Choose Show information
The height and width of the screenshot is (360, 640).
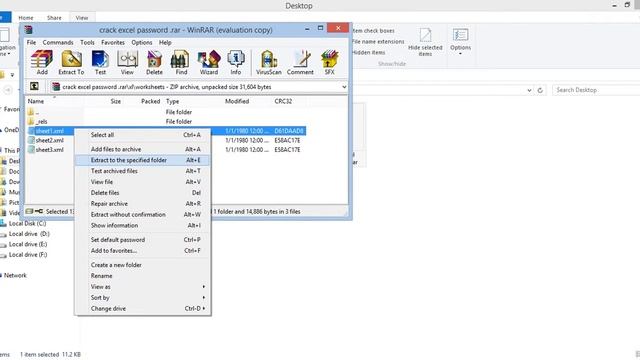tap(142, 225)
